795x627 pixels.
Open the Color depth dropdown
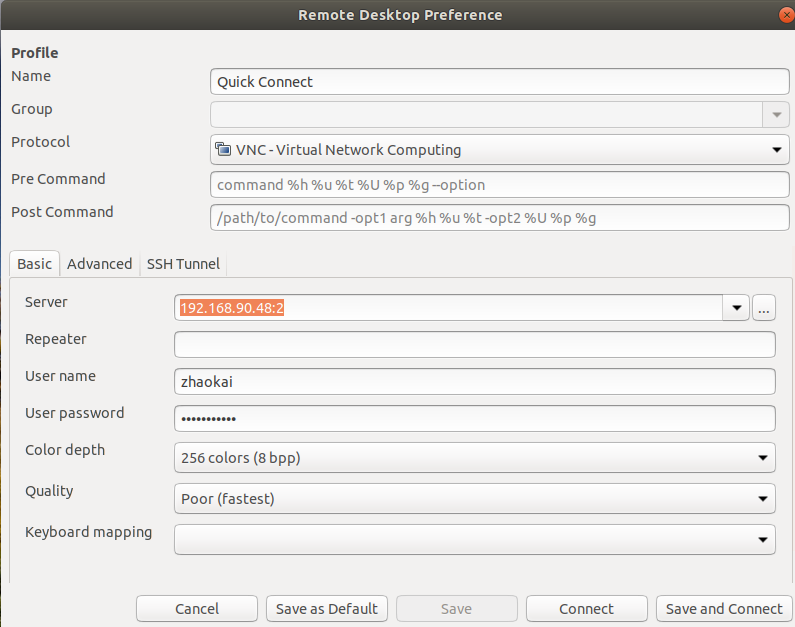[x=475, y=458]
